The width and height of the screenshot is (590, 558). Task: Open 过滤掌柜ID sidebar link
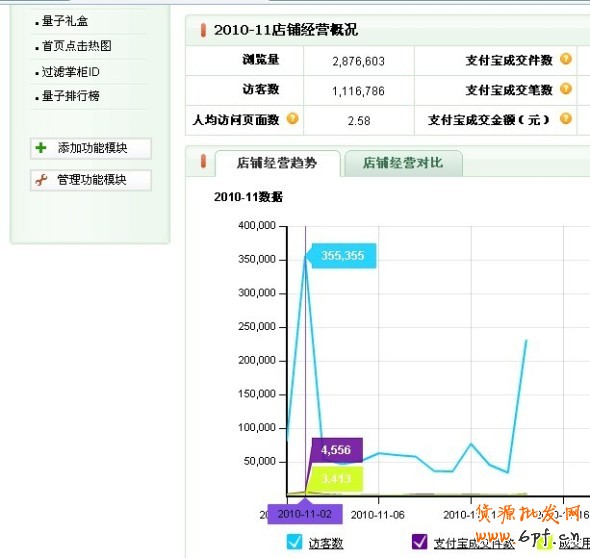point(70,71)
